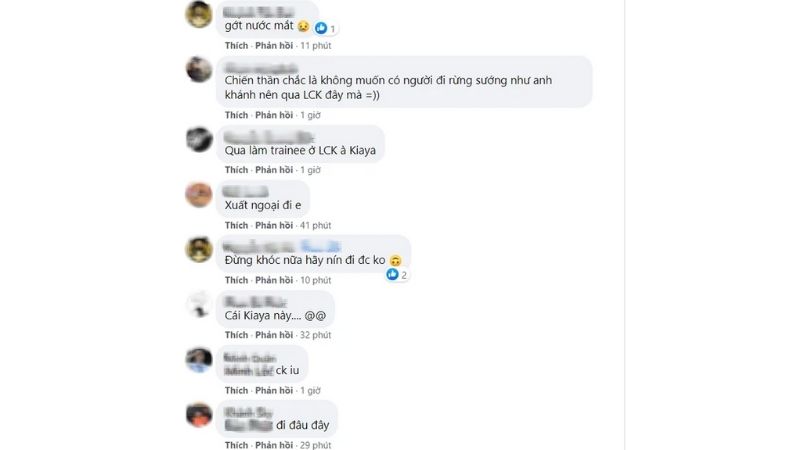Reply to 'Xuất ngoại đi e' comment
The image size is (800, 450).
click(274, 226)
